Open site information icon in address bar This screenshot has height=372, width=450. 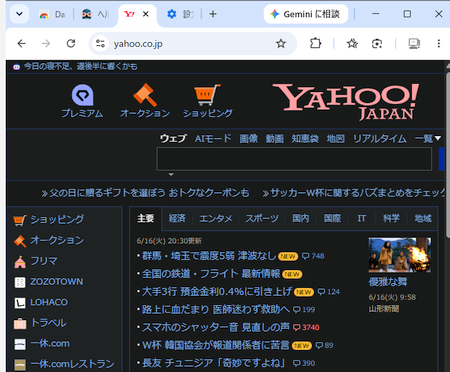100,44
